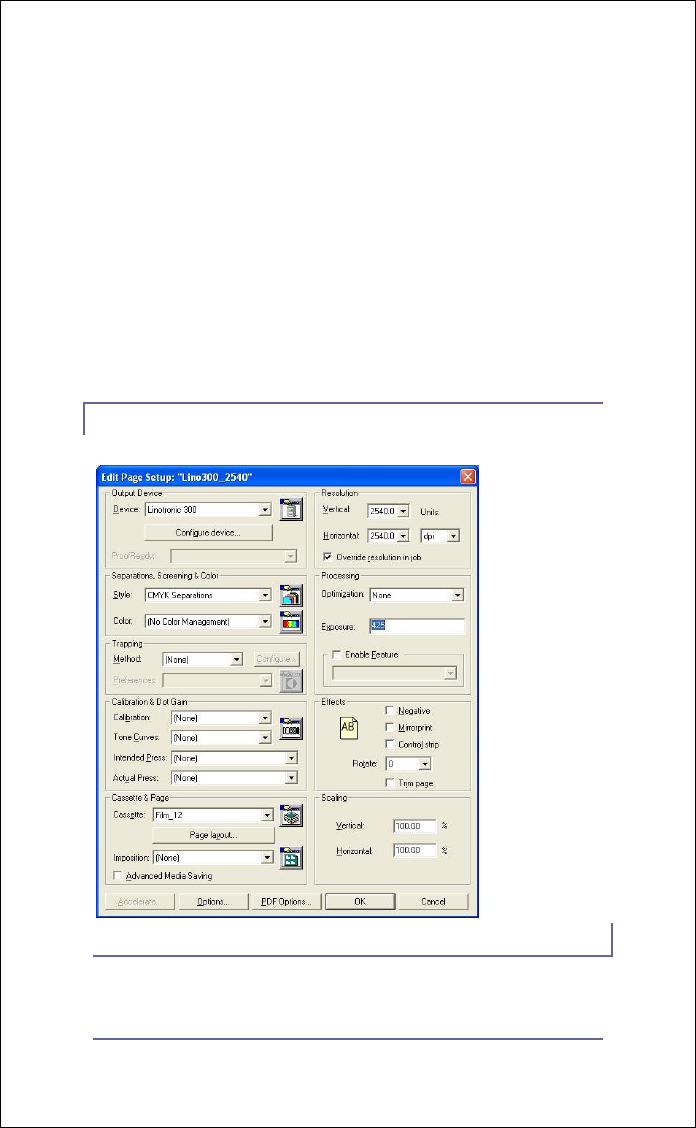The width and height of the screenshot is (696, 1128).
Task: Open the Calibration dropdown
Action: 221,718
